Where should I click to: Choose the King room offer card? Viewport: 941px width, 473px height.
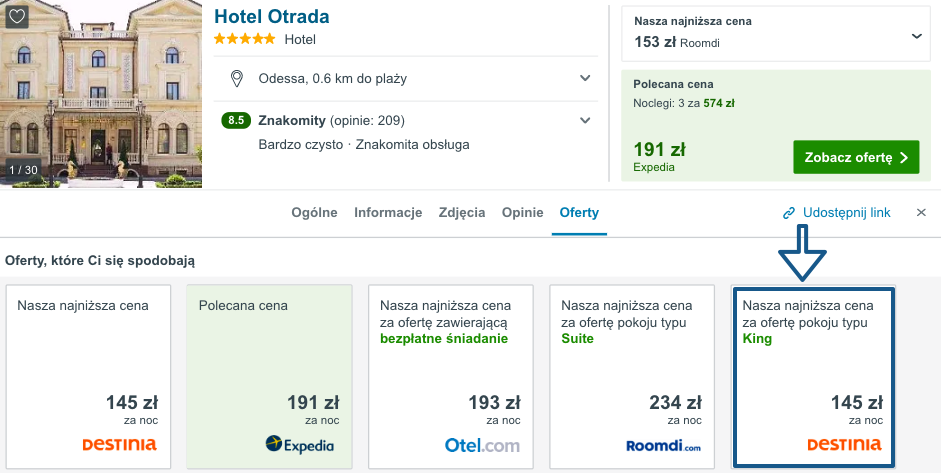click(x=813, y=377)
